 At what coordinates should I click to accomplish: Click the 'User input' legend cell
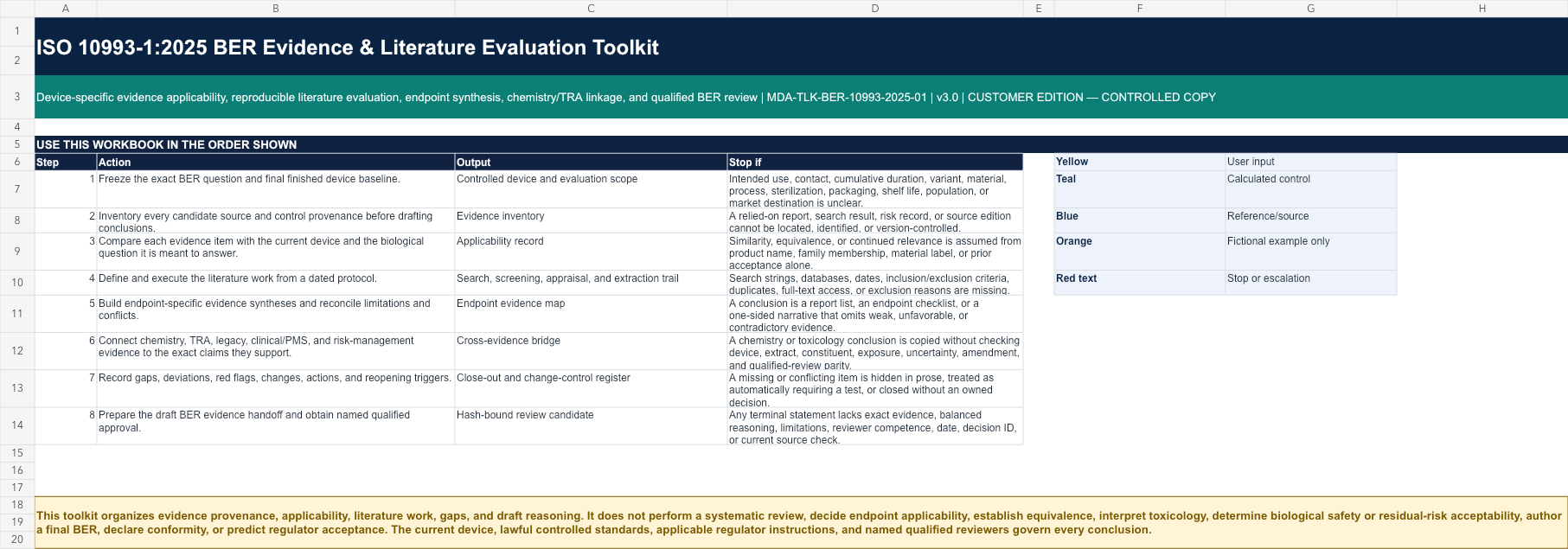pos(1311,162)
